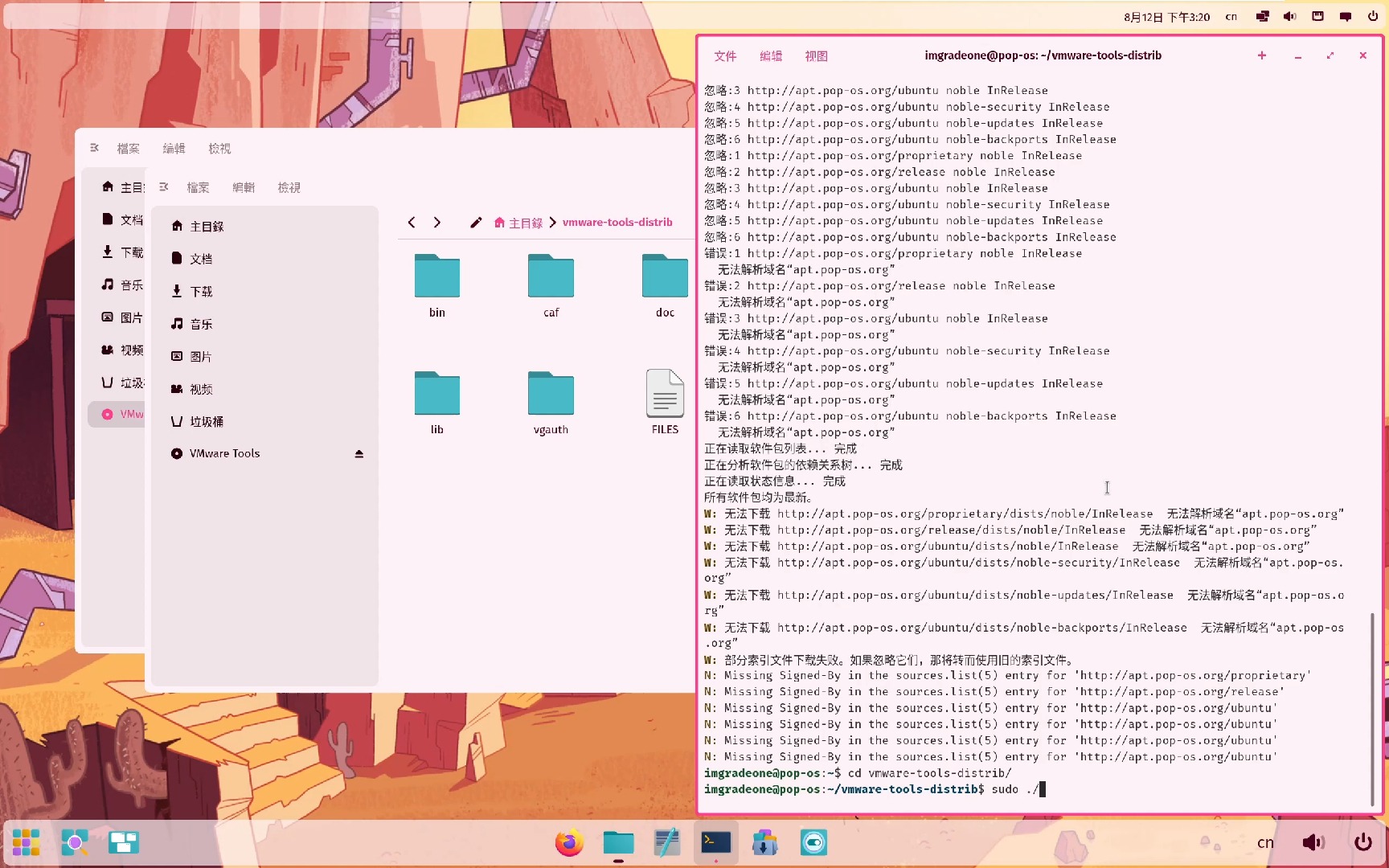Open the power menu in the dock
This screenshot has width=1389, height=868.
coord(1363,842)
